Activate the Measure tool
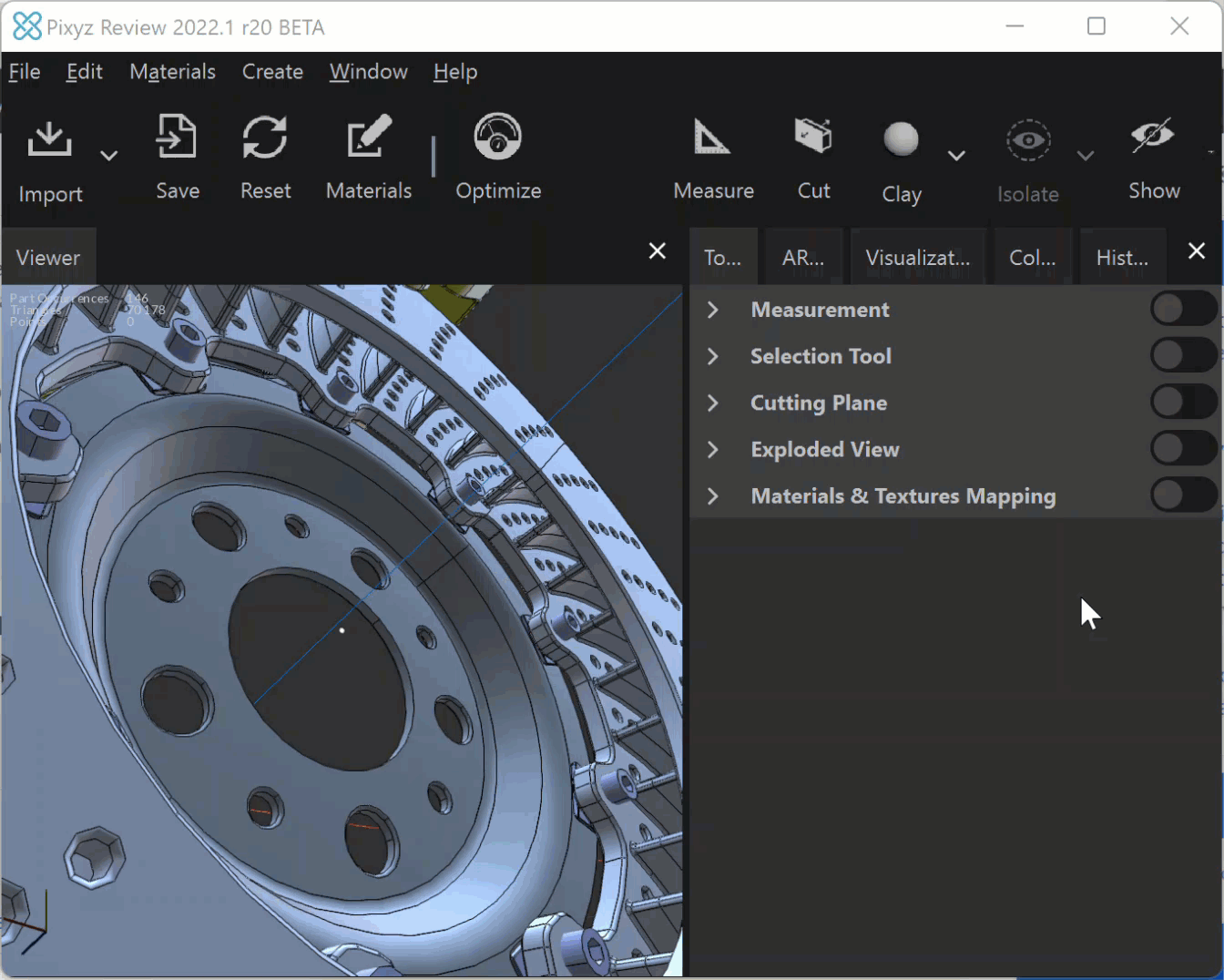Image resolution: width=1224 pixels, height=980 pixels. (x=712, y=137)
